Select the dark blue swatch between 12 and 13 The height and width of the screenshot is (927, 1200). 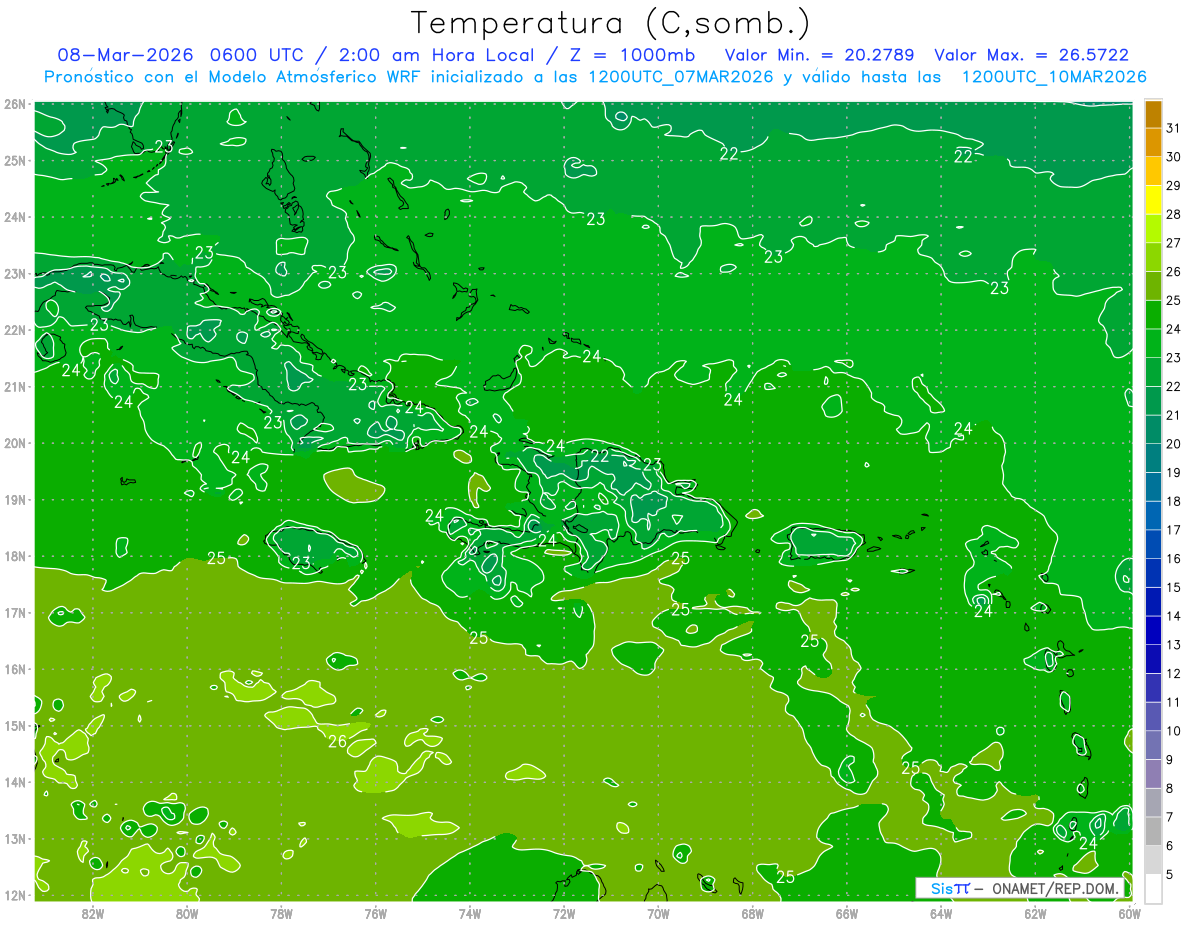[1152, 659]
